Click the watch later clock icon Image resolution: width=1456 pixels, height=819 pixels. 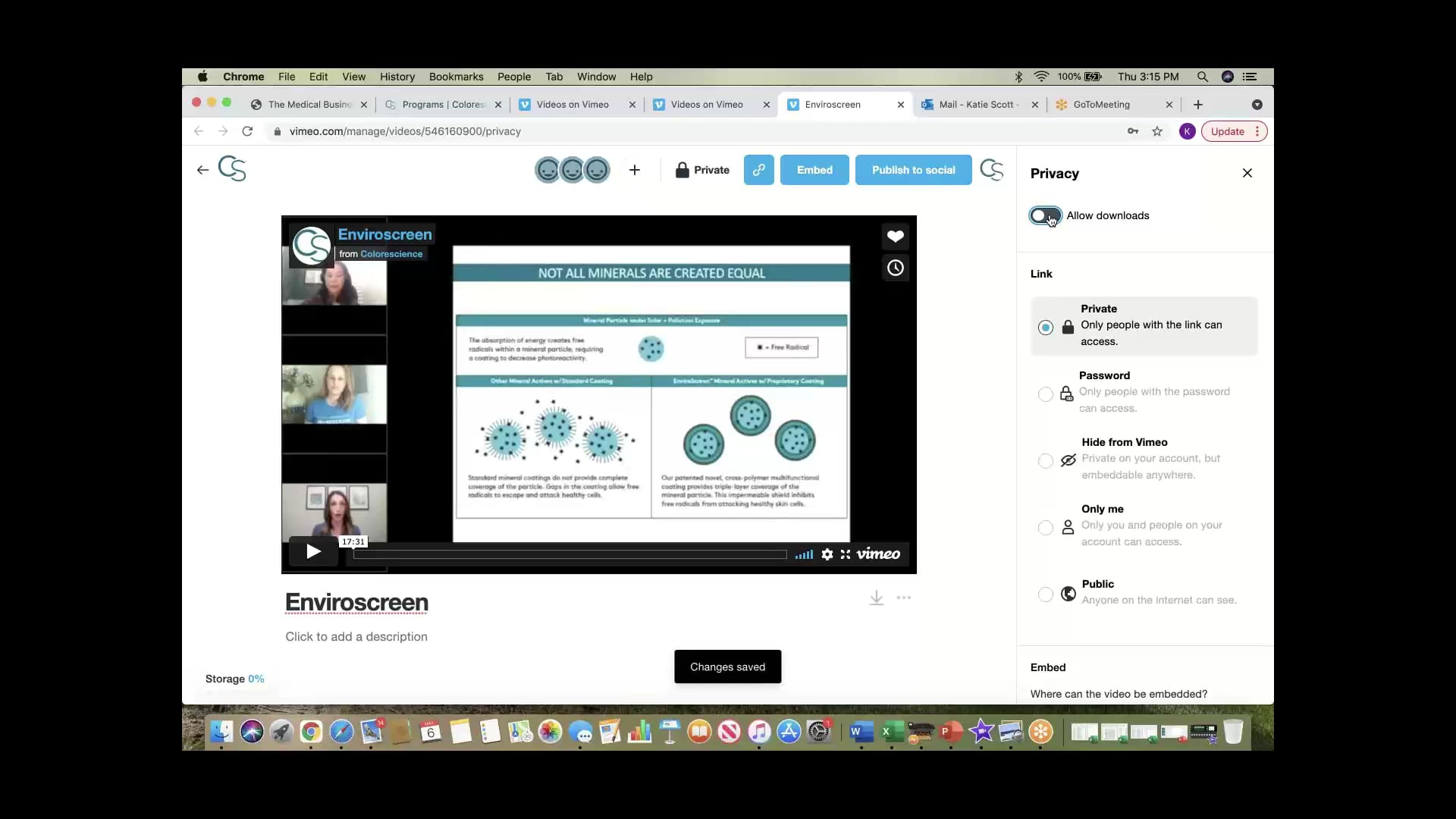tap(895, 267)
